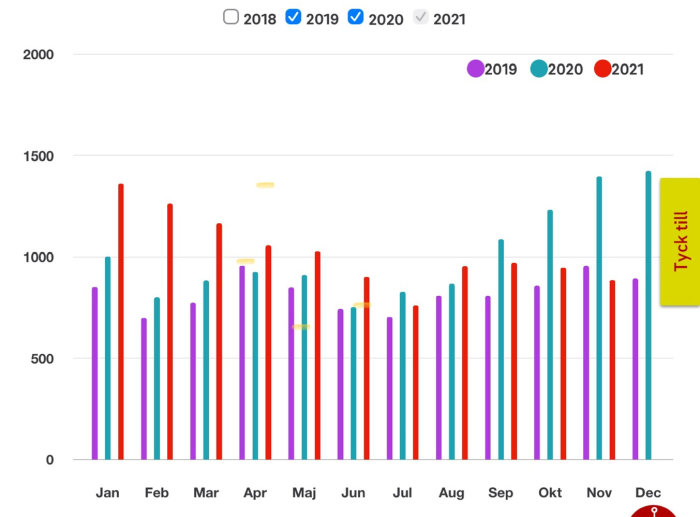The height and width of the screenshot is (517, 700).
Task: Click the red round icon at bottom right
Action: pos(655,508)
